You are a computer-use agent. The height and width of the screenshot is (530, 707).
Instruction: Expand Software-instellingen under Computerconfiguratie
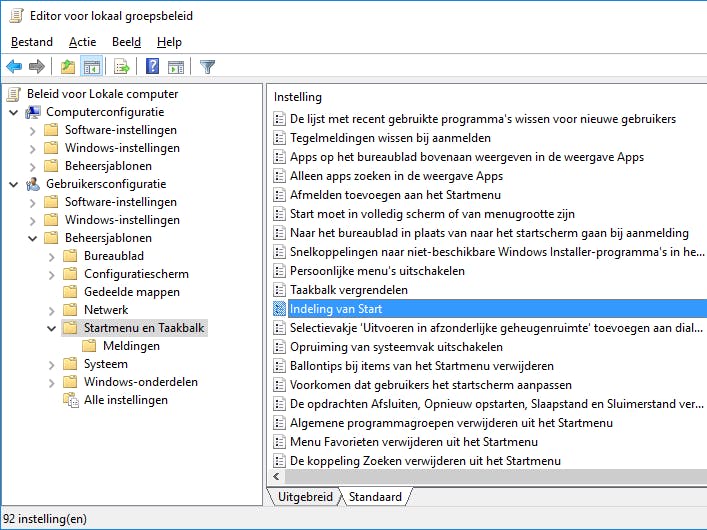pyautogui.click(x=32, y=131)
